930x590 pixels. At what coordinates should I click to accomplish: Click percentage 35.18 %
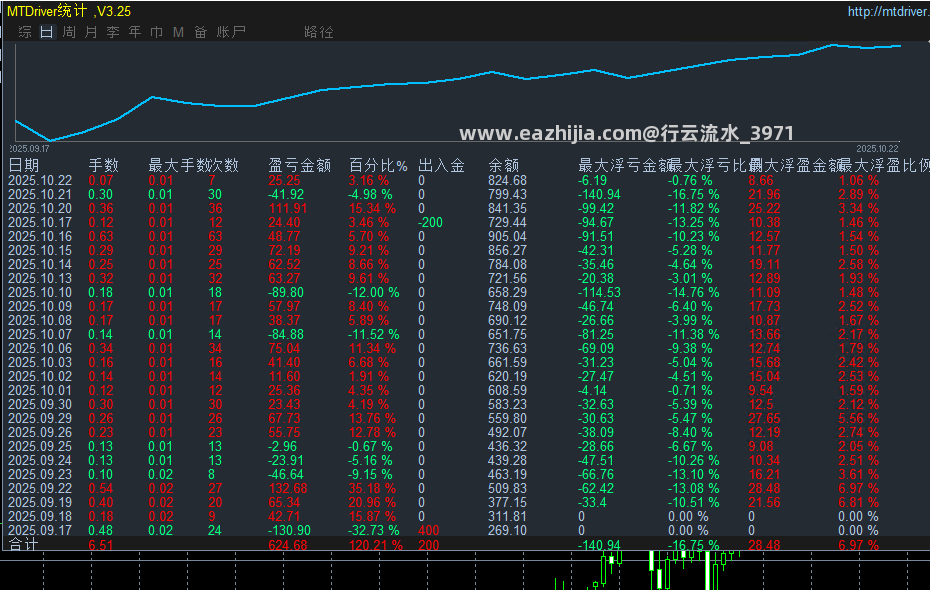372,489
